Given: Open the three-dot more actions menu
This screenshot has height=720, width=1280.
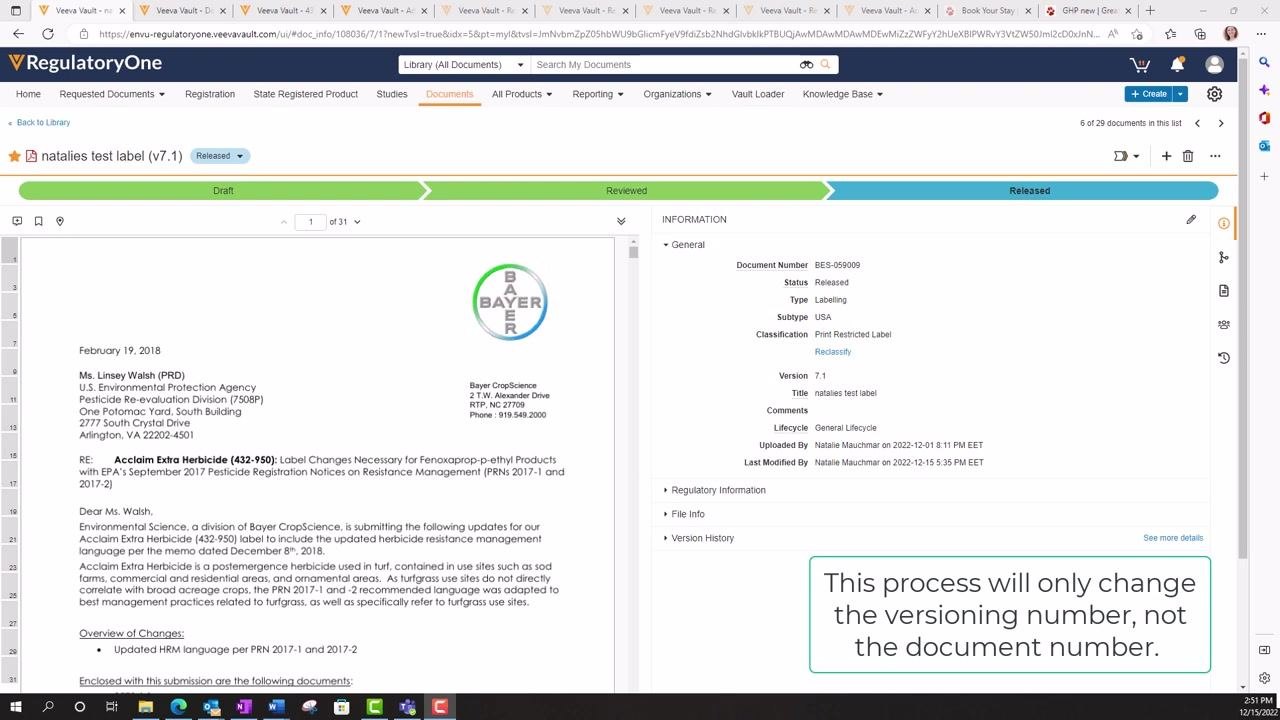Looking at the screenshot, I should (x=1215, y=156).
